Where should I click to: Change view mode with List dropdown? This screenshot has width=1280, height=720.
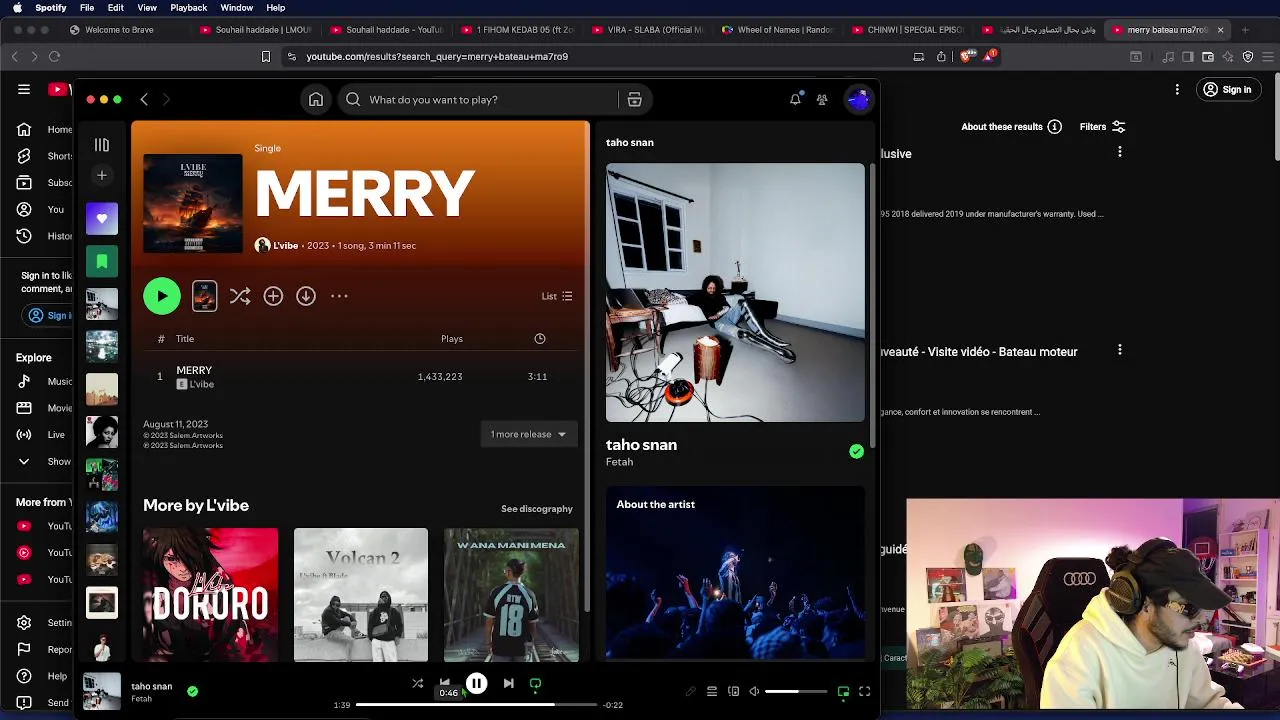(557, 296)
